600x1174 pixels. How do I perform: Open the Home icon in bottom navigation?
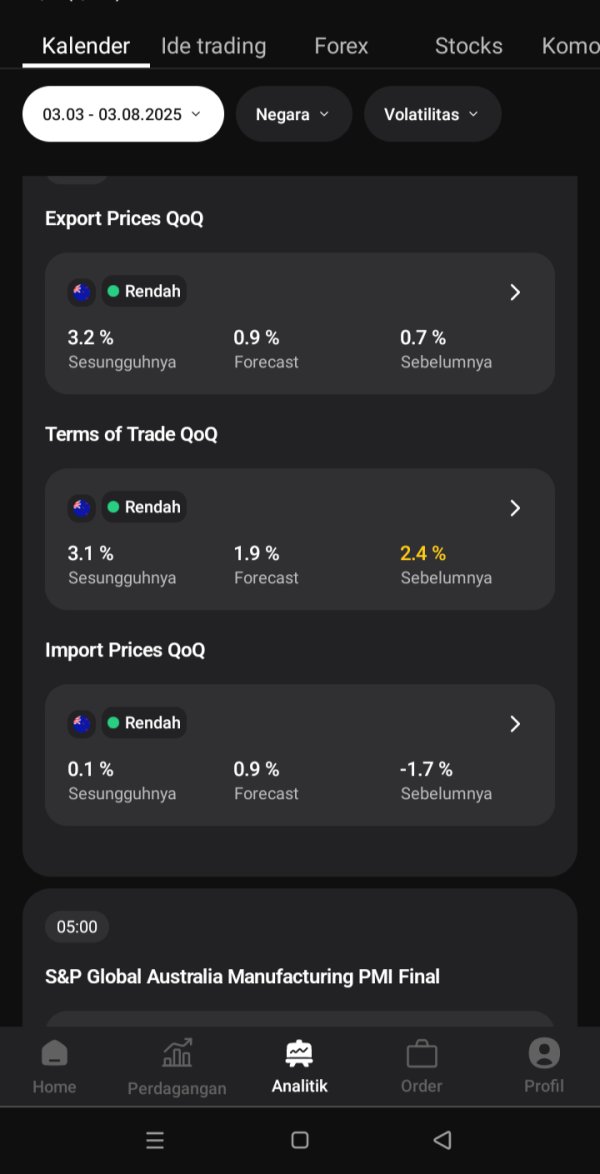54,1054
